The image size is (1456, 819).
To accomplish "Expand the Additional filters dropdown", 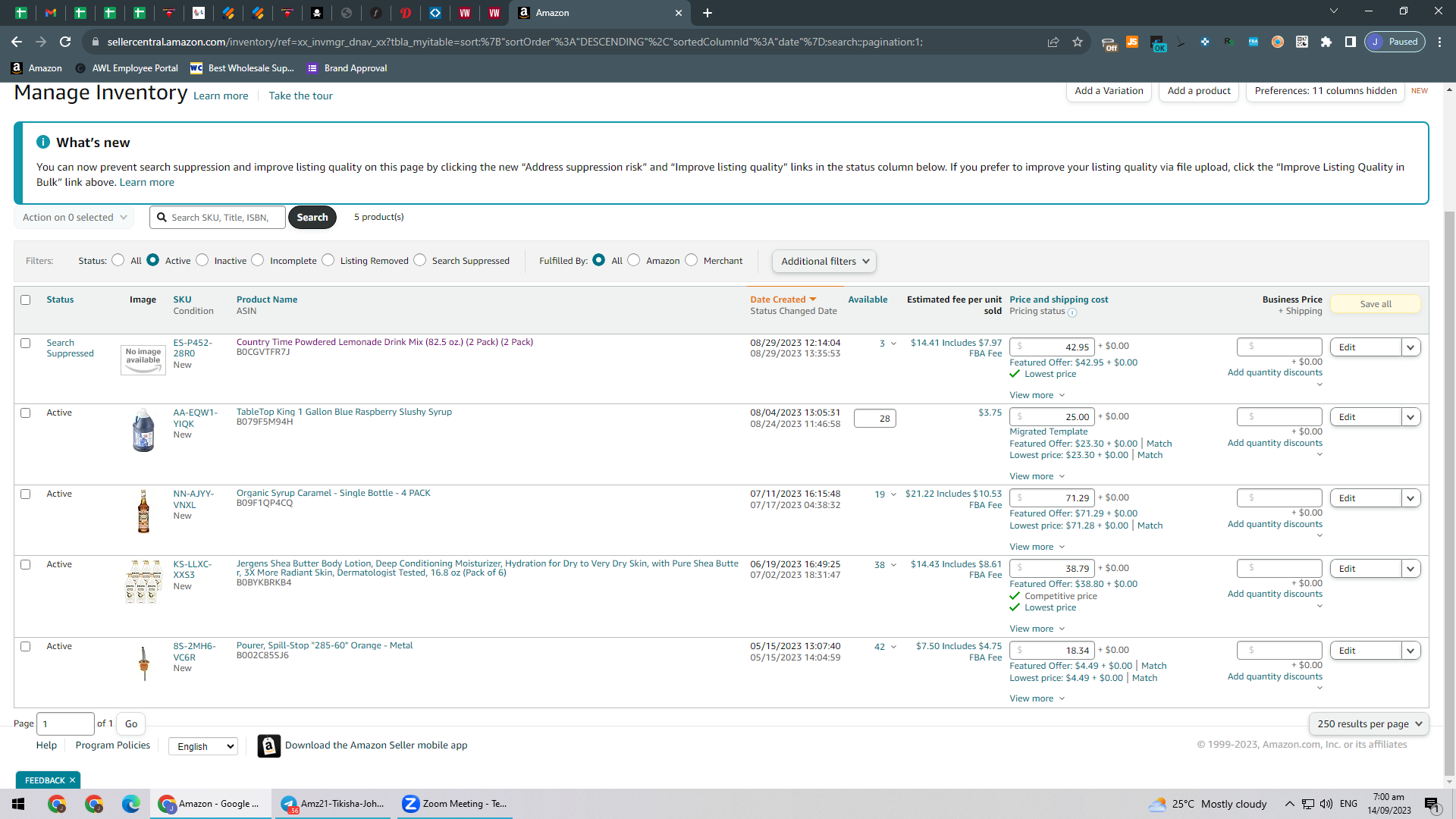I will pos(824,262).
